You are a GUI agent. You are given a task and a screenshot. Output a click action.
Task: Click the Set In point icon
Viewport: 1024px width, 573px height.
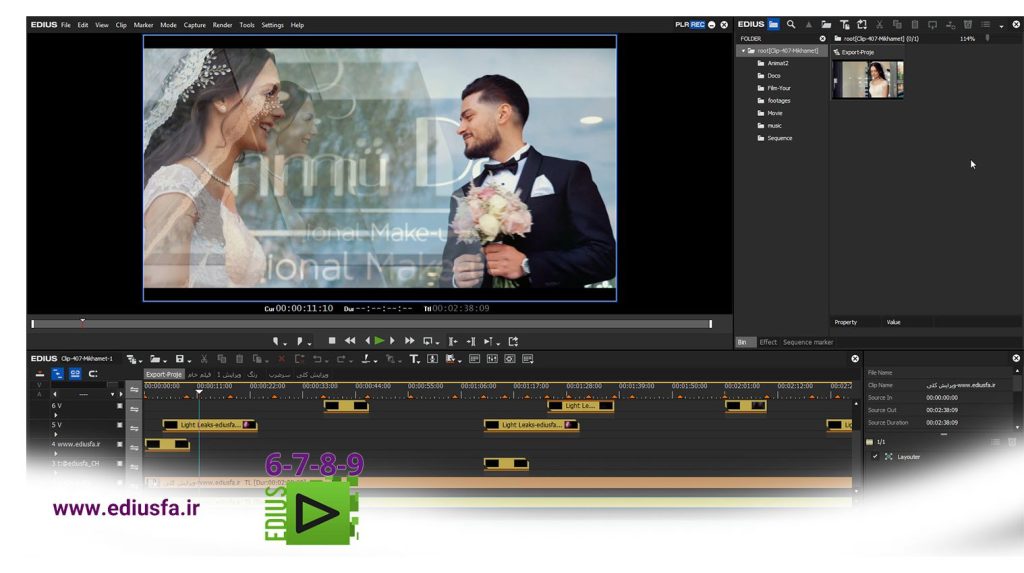point(277,341)
